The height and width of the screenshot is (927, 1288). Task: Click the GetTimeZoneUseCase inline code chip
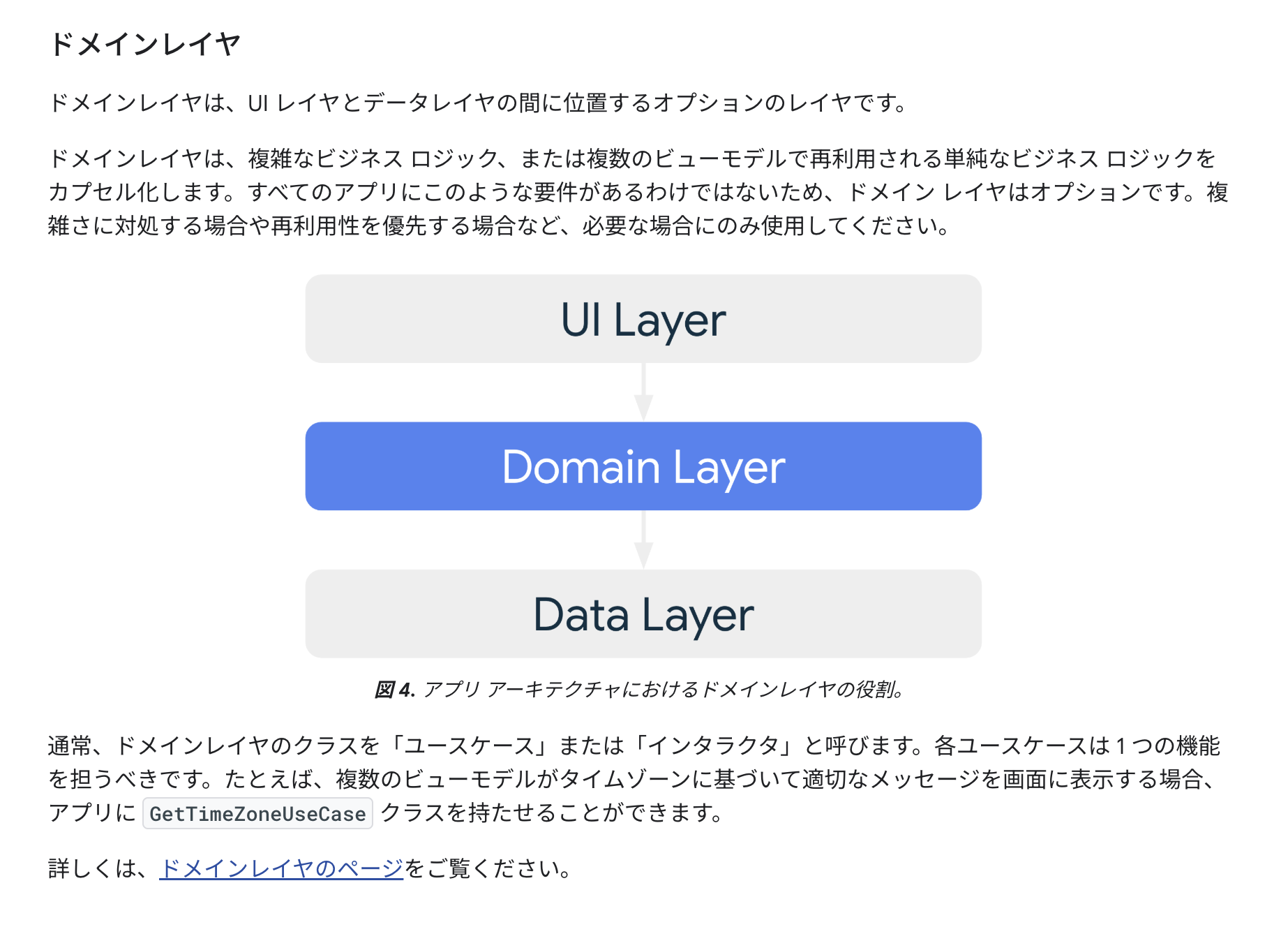[257, 814]
